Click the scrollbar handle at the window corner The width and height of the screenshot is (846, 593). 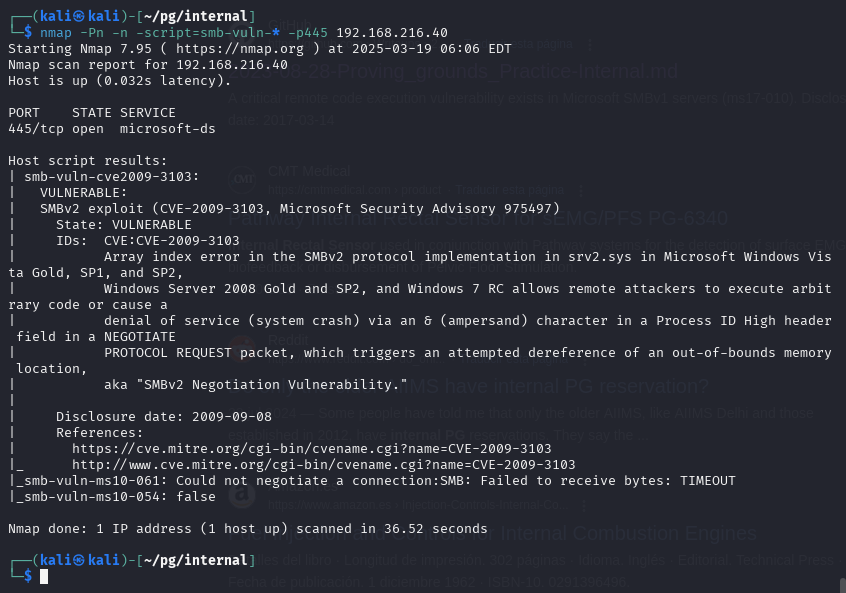pos(842,585)
